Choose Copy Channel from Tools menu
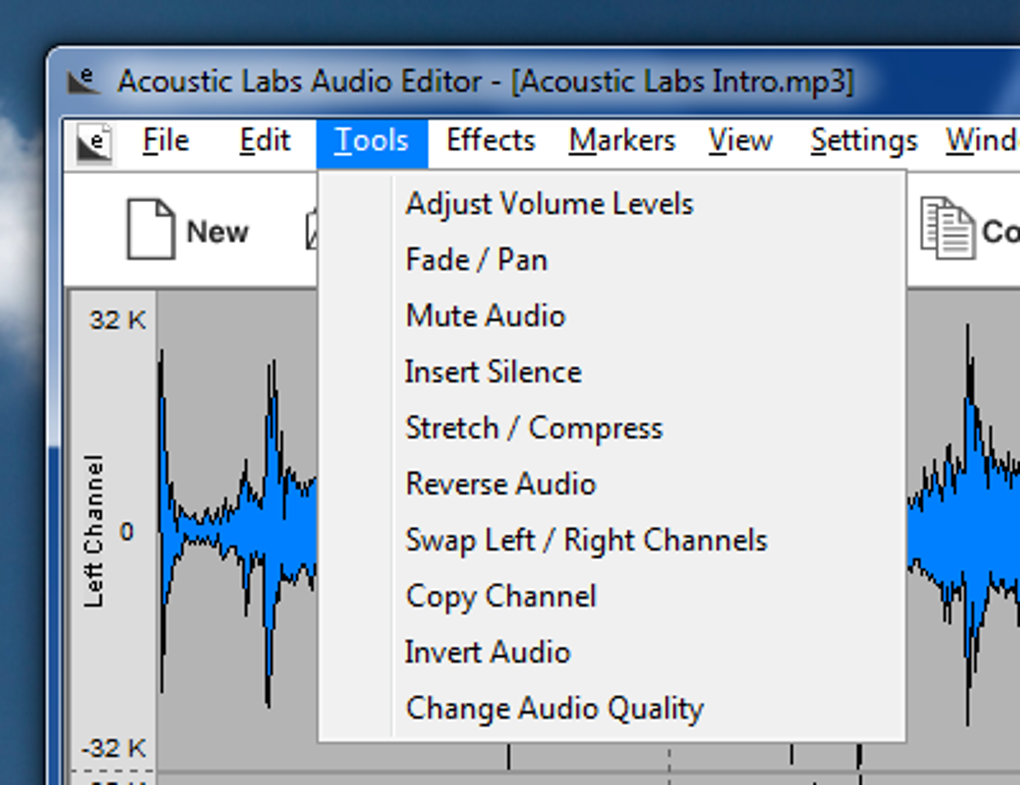The image size is (1020, 785). tap(501, 596)
